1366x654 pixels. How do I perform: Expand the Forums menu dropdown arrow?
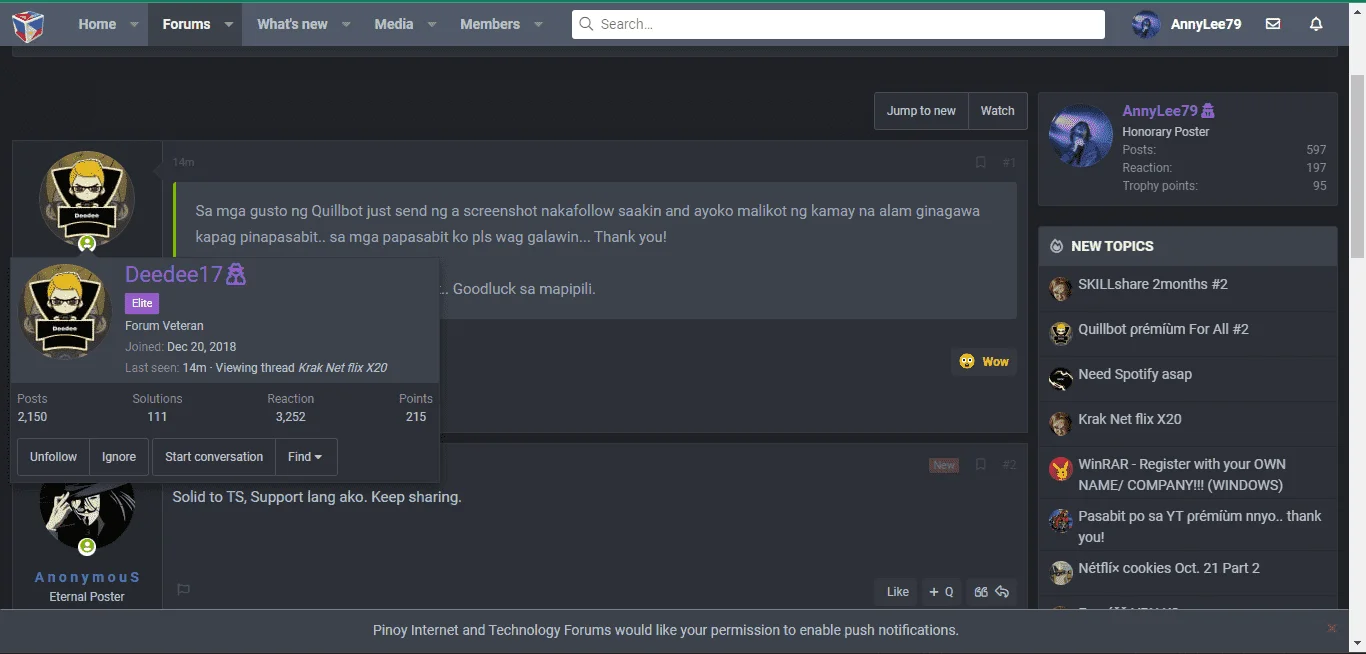[x=229, y=25]
